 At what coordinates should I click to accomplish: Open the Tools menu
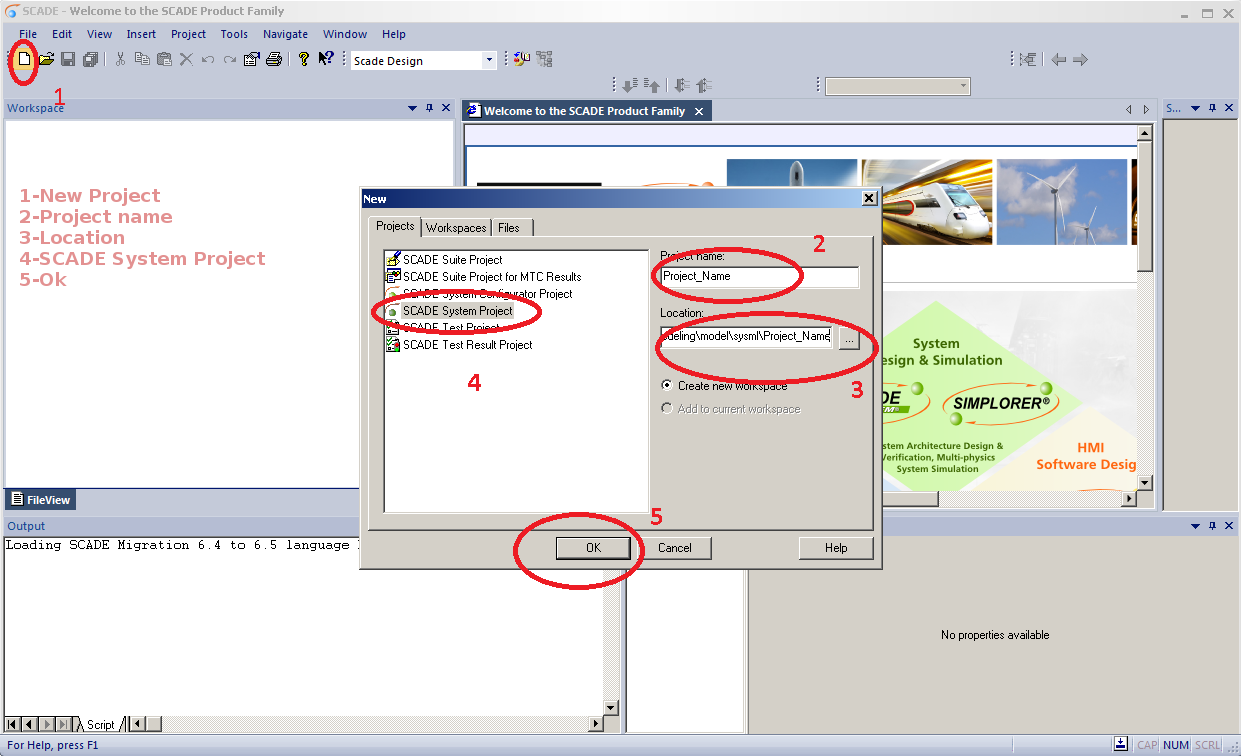tap(234, 34)
